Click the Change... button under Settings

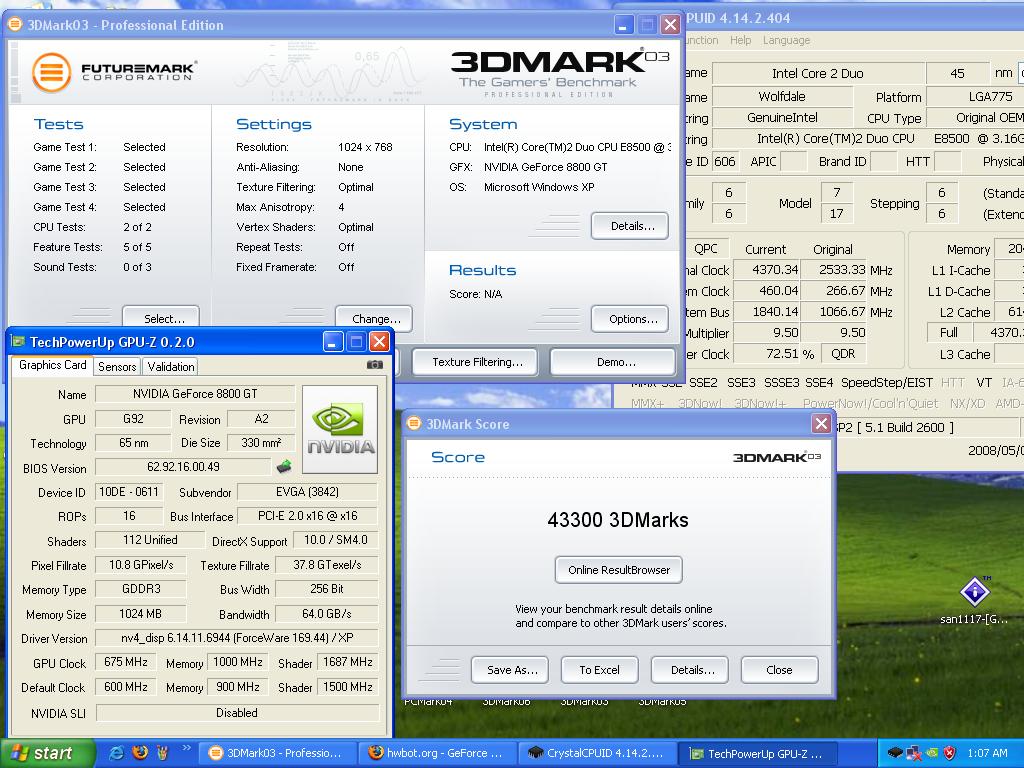tap(374, 317)
